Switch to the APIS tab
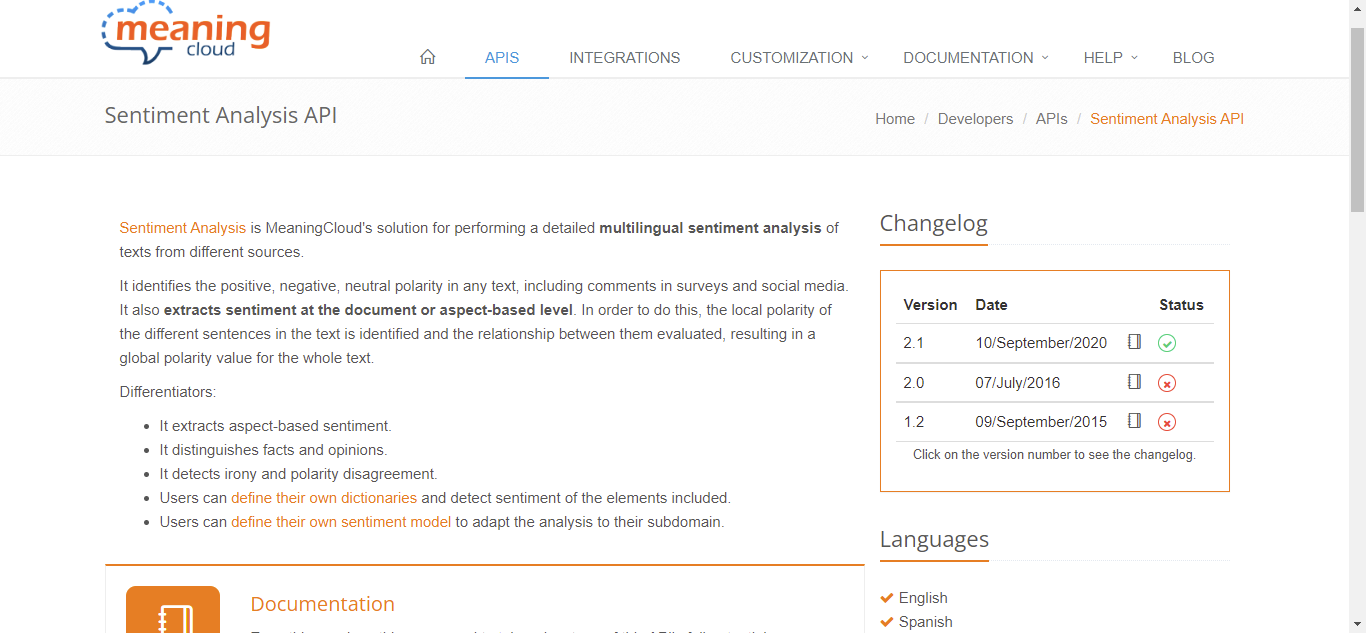 502,57
